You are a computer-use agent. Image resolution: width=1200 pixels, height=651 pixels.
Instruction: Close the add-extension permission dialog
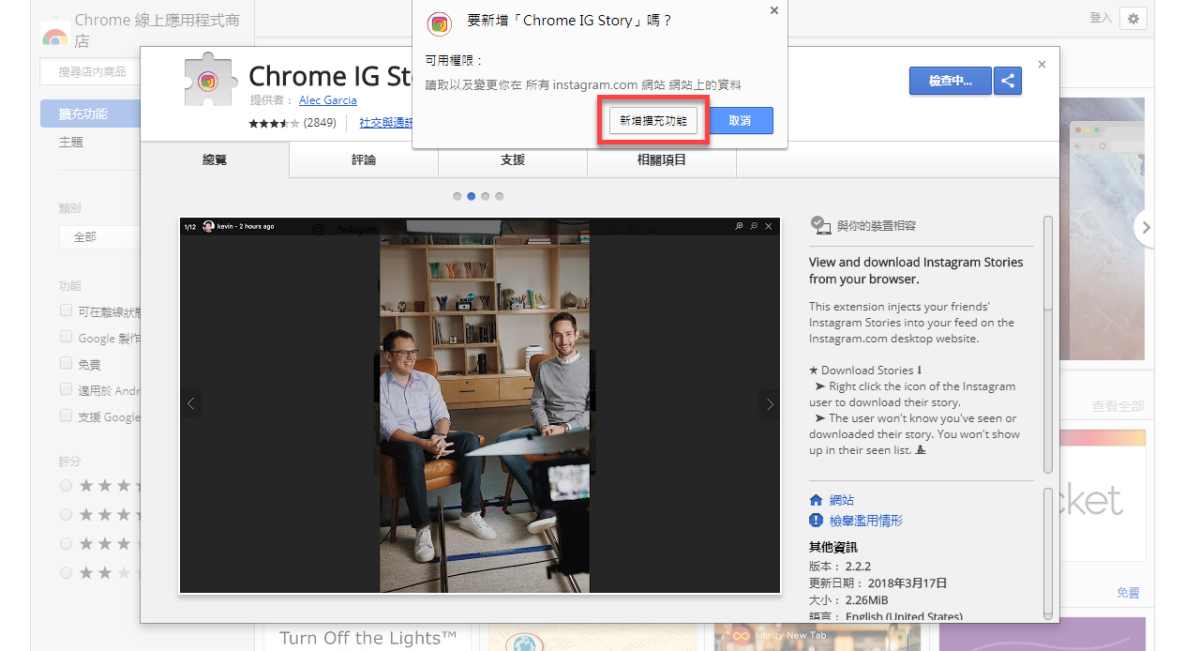point(773,10)
